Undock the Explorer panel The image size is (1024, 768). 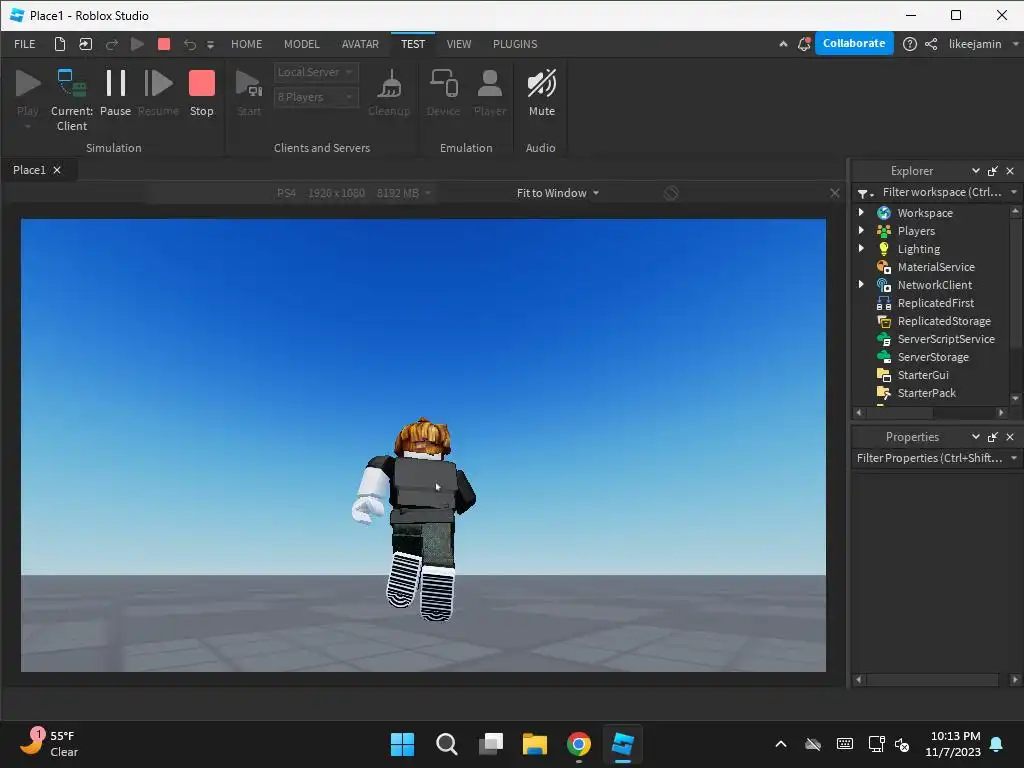coord(993,171)
